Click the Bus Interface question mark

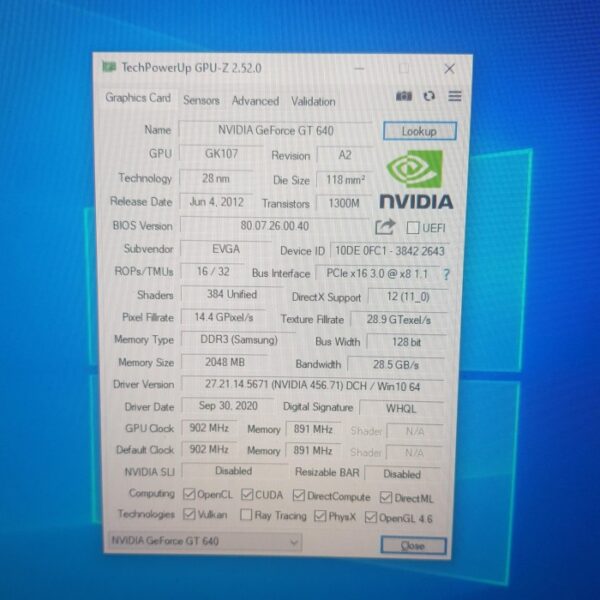[x=446, y=274]
